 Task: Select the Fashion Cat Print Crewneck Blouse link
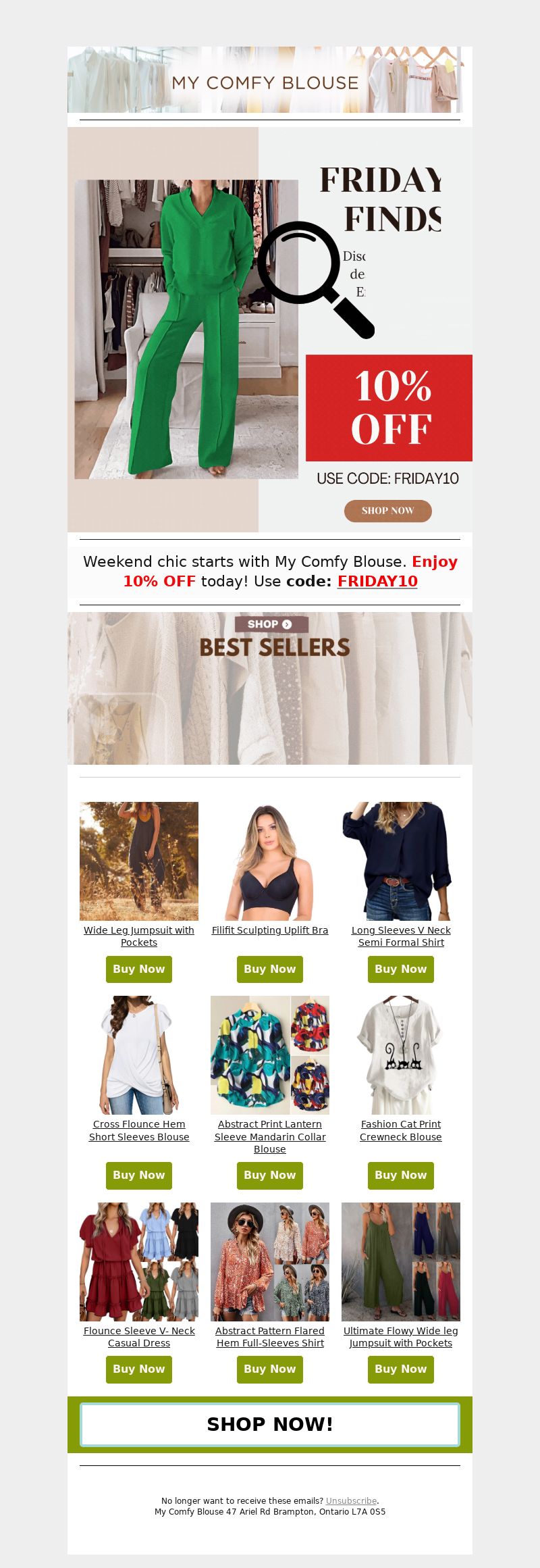point(401,1130)
